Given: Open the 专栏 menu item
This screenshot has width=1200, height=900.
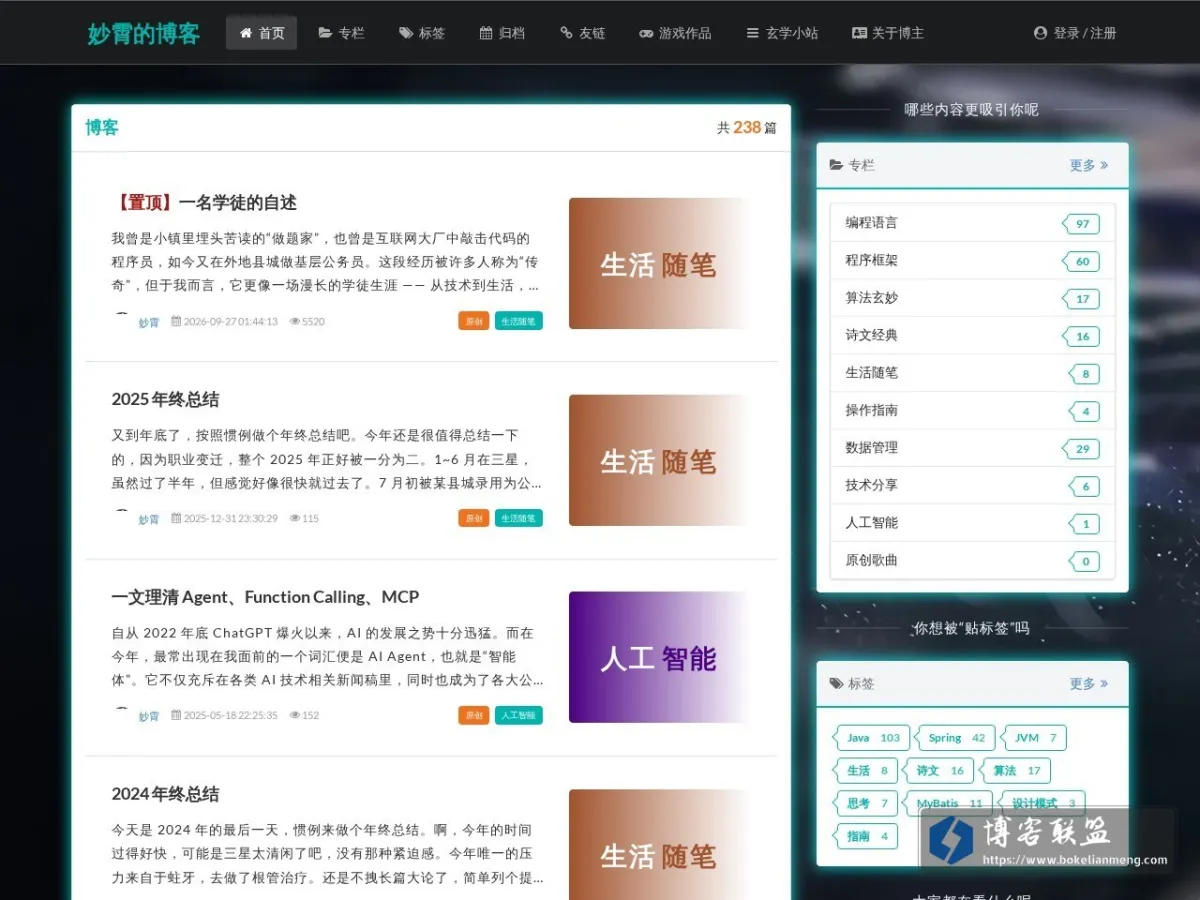Looking at the screenshot, I should point(341,33).
